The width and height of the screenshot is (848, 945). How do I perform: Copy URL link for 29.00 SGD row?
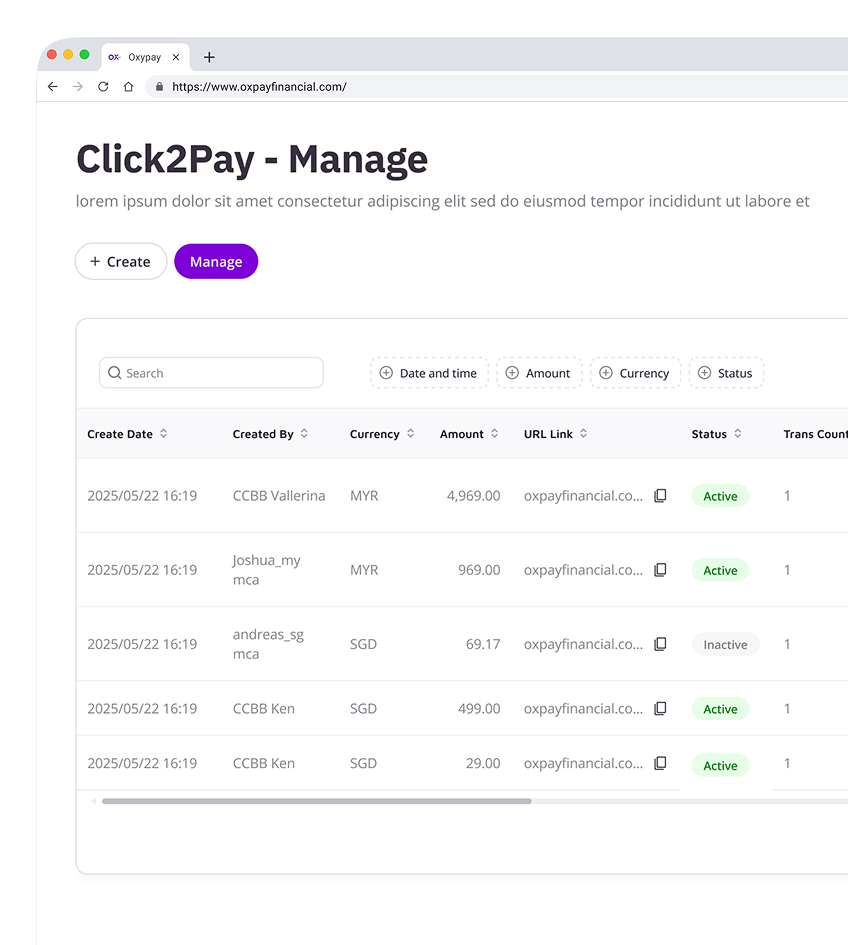click(x=660, y=763)
